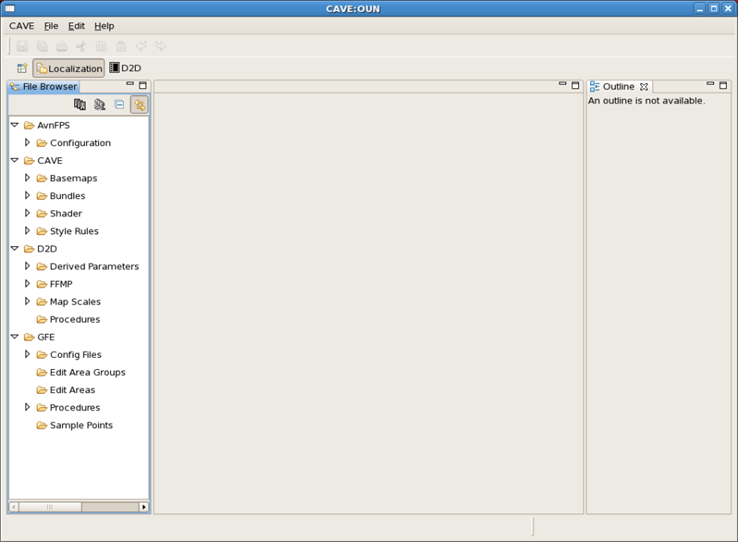738x542 pixels.
Task: Select the Shader tree item
Action: pos(66,214)
